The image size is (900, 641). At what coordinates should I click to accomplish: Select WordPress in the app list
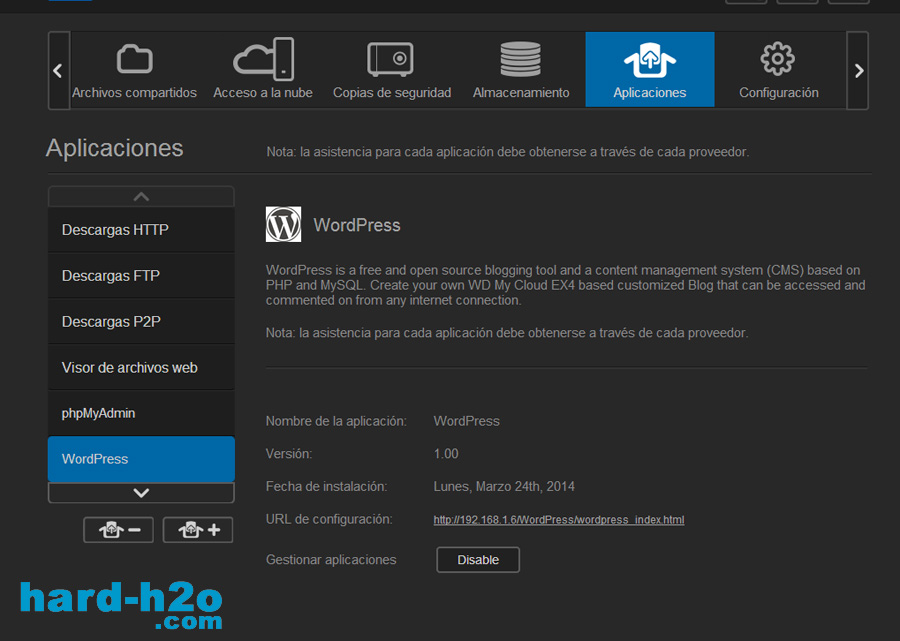coord(141,459)
